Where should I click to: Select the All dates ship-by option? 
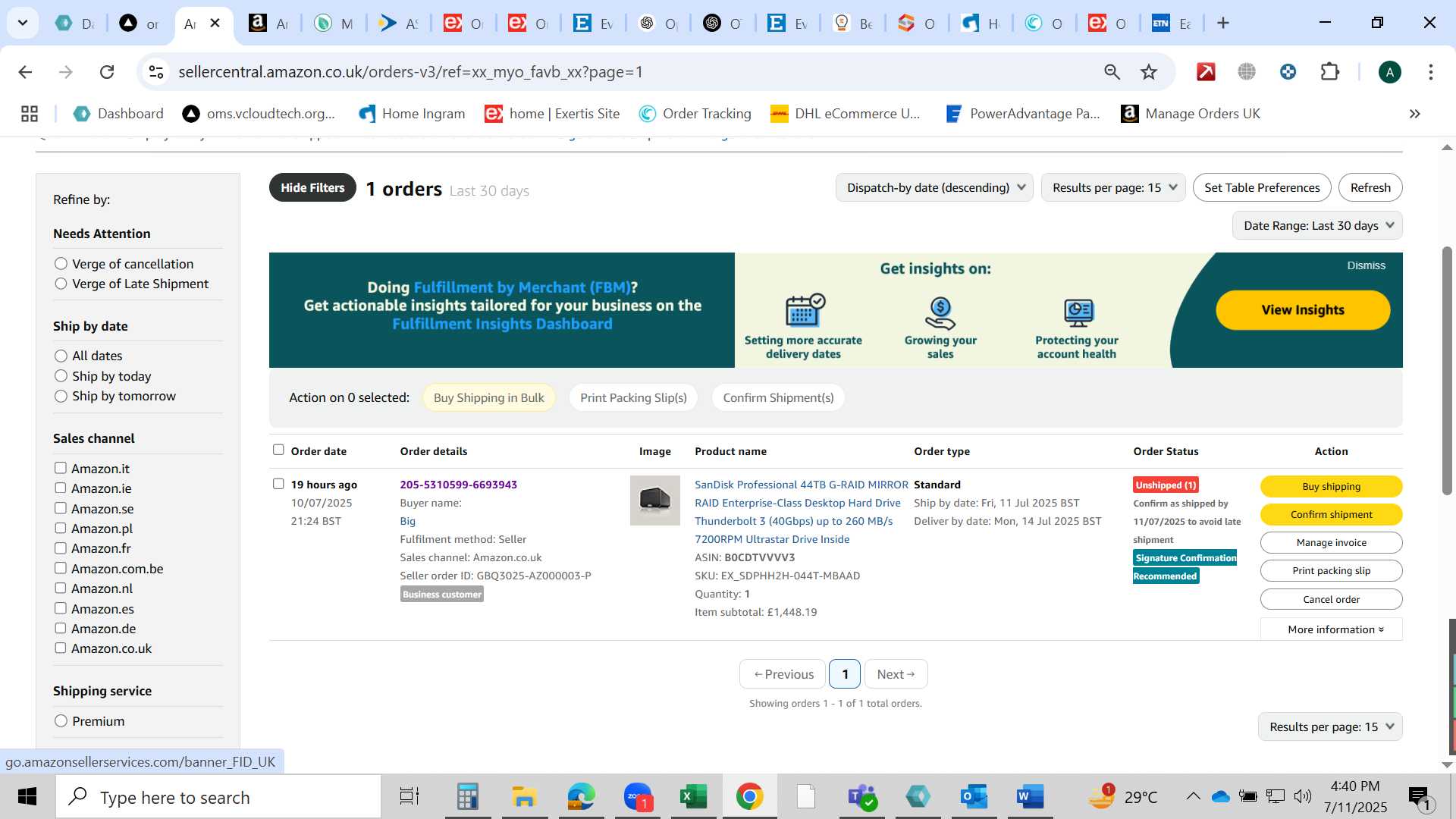61,356
